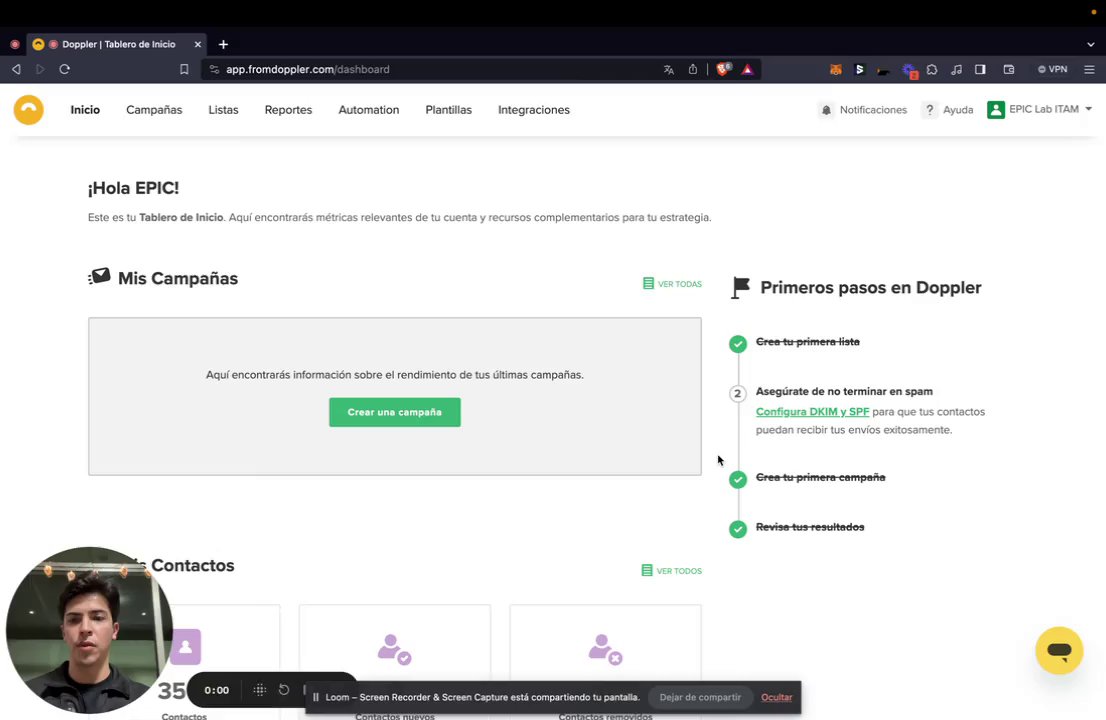Open the Campañas menu
The image size is (1106, 720).
(154, 110)
